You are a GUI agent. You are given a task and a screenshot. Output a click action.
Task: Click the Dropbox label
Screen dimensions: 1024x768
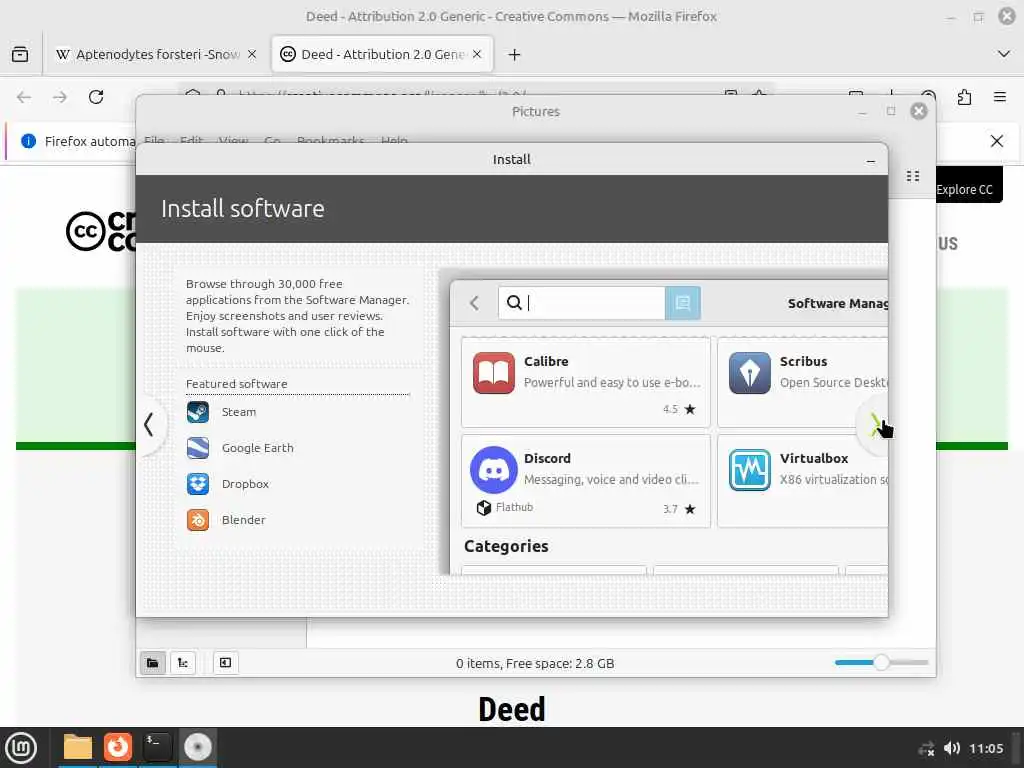pyautogui.click(x=246, y=484)
